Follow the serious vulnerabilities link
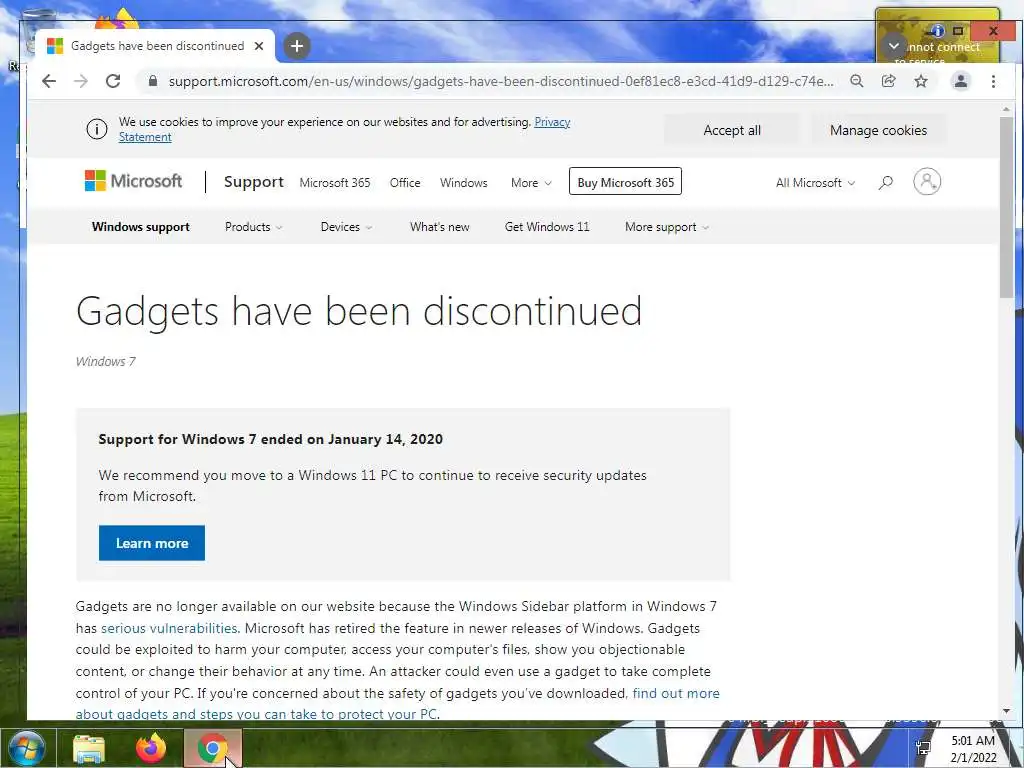Image resolution: width=1024 pixels, height=768 pixels. tap(168, 628)
